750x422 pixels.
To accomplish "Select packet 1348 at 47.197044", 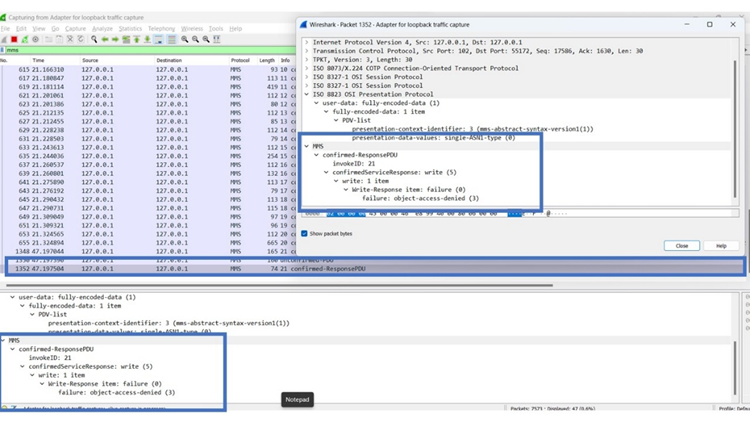I will [148, 251].
